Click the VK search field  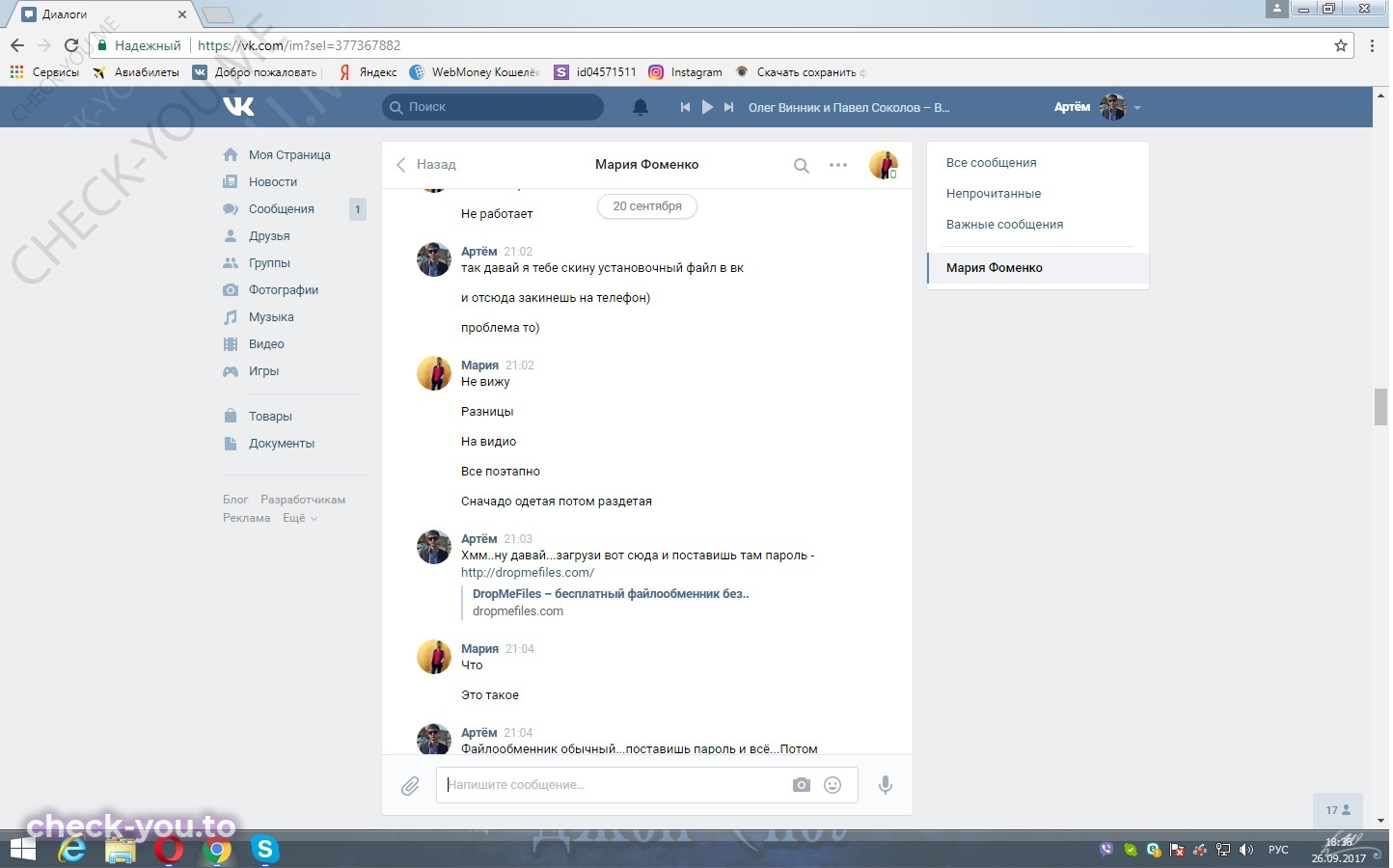click(493, 107)
